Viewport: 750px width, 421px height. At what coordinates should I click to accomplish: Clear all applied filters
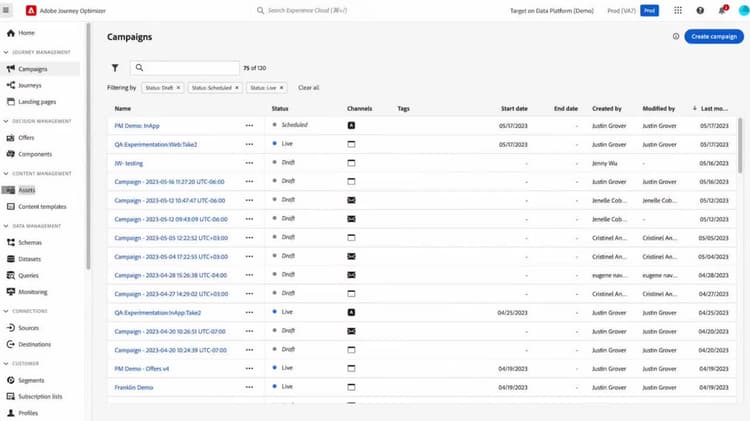309,88
